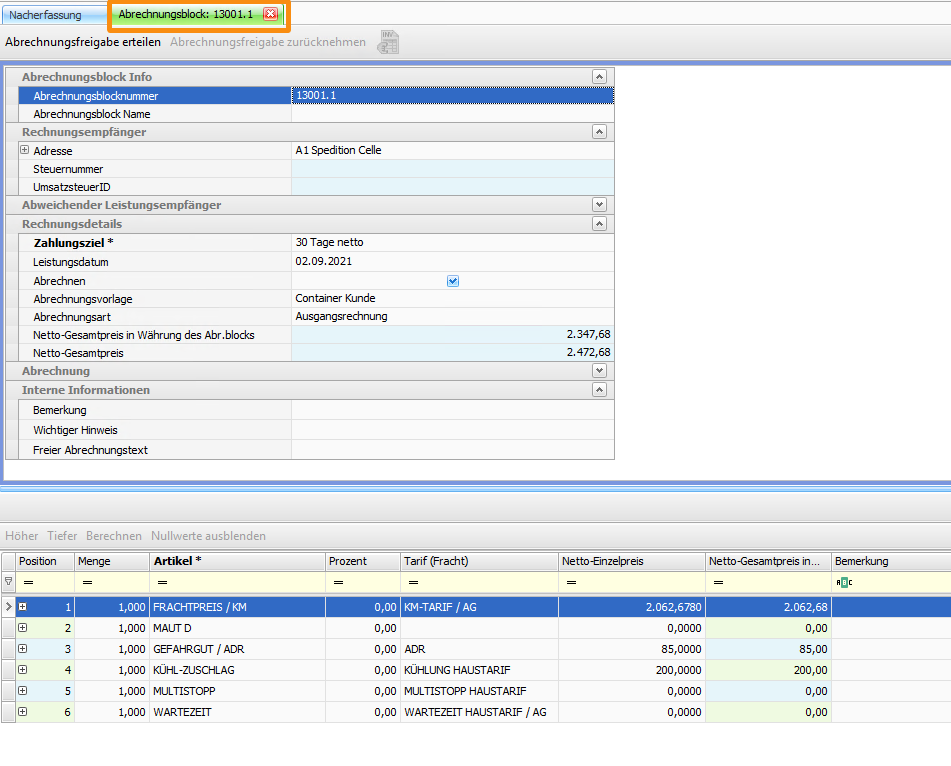Close the Abrechnungsblock 13001.1 tab
Image resolution: width=951 pixels, height=766 pixels.
[270, 14]
